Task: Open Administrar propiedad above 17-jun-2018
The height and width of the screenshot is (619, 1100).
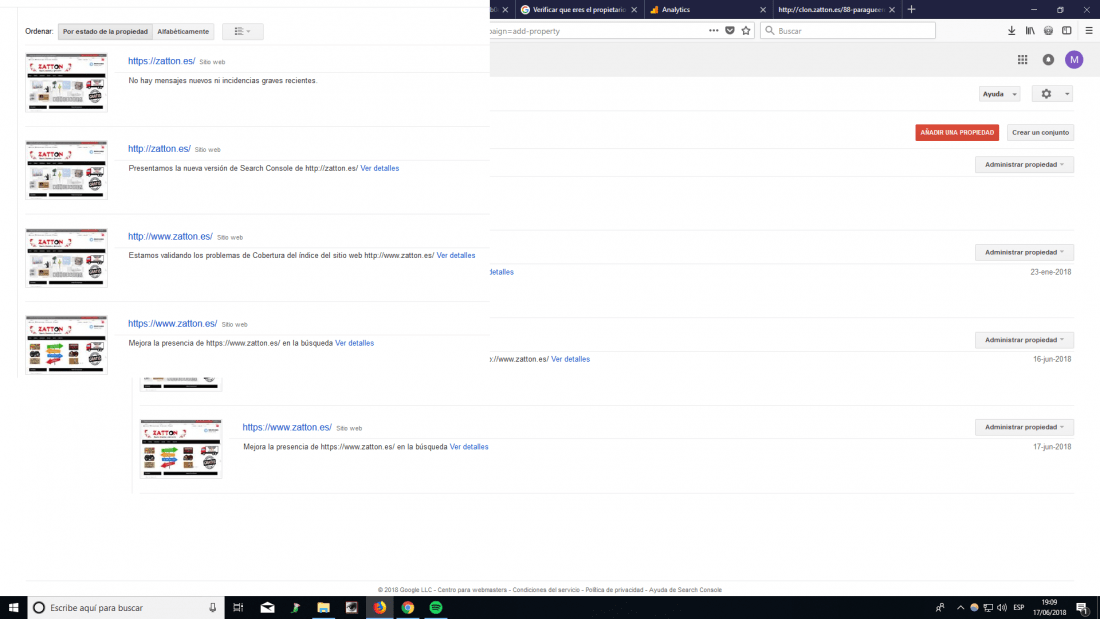Action: point(1024,427)
